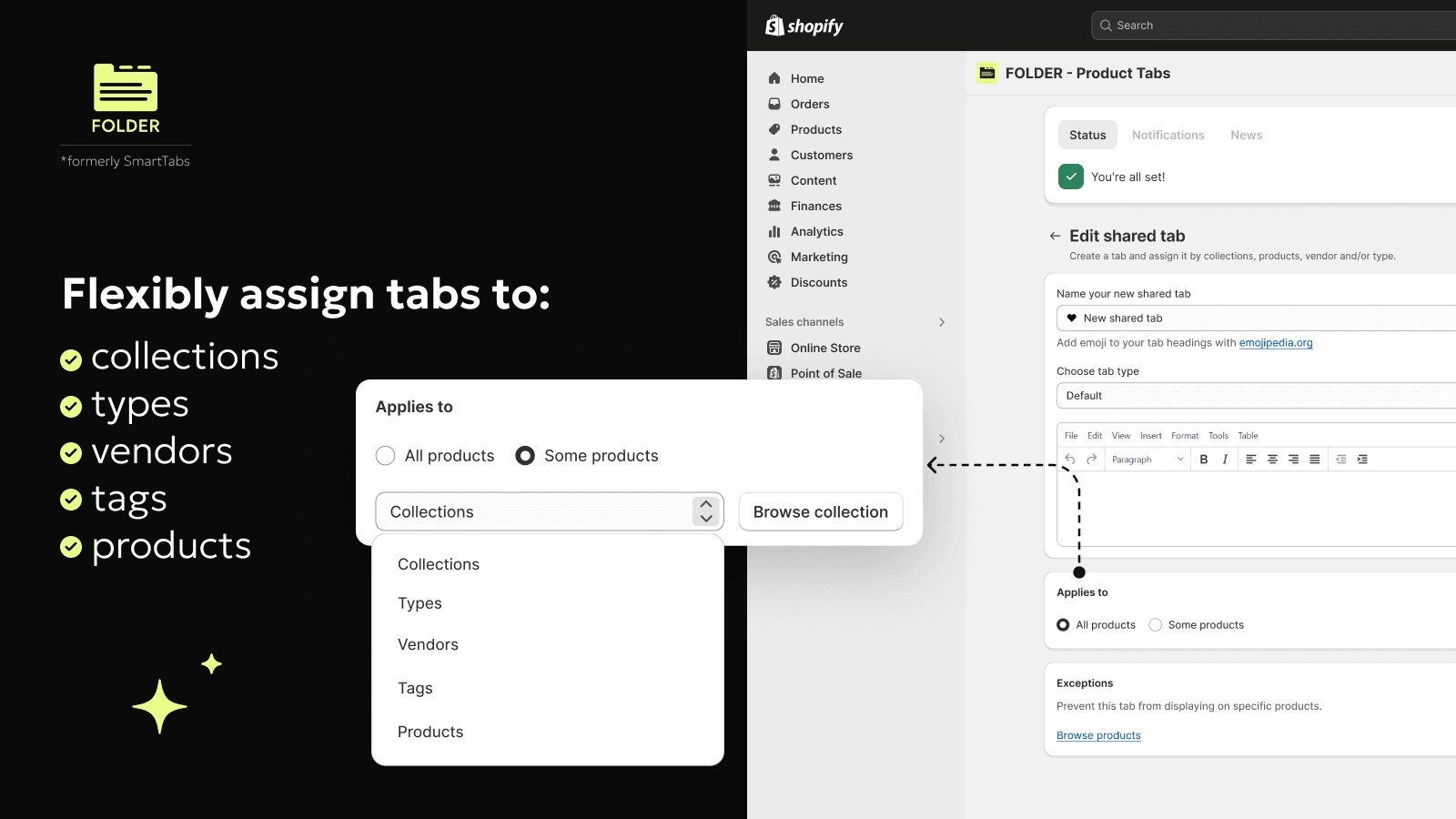
Task: Click the Shopify logo
Action: (804, 25)
